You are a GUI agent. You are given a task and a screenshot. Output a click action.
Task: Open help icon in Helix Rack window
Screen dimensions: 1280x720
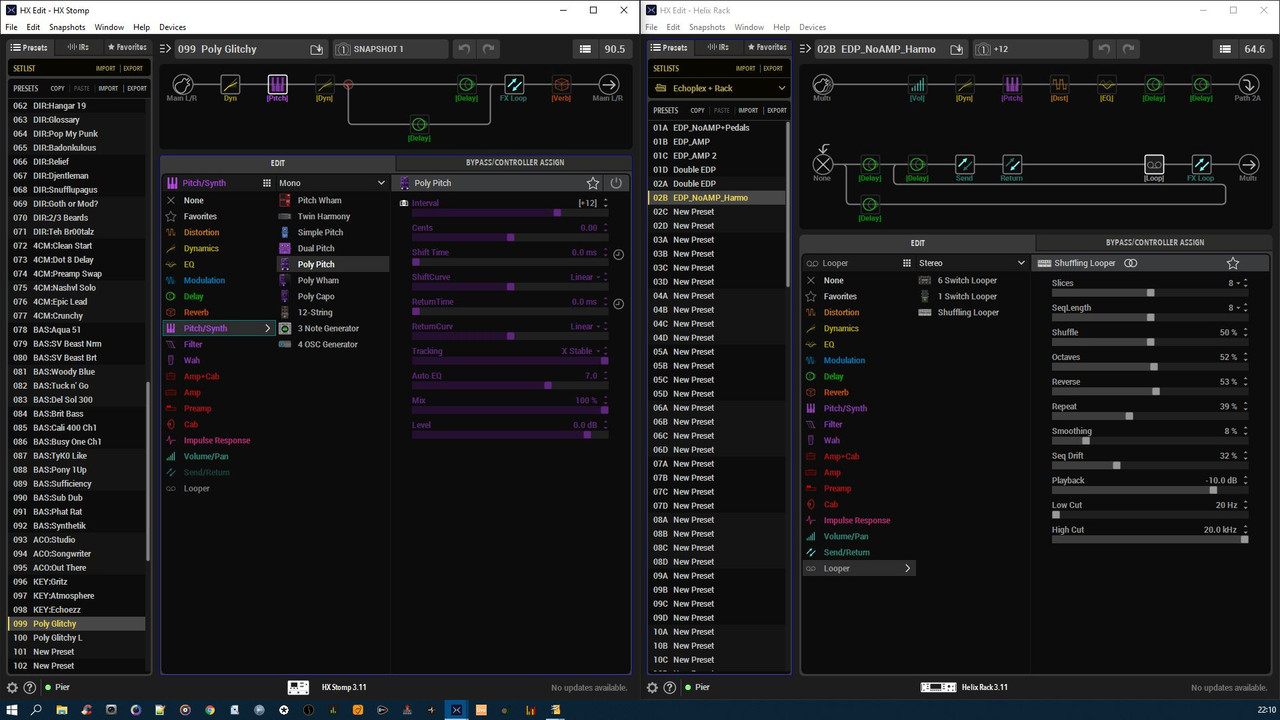669,688
